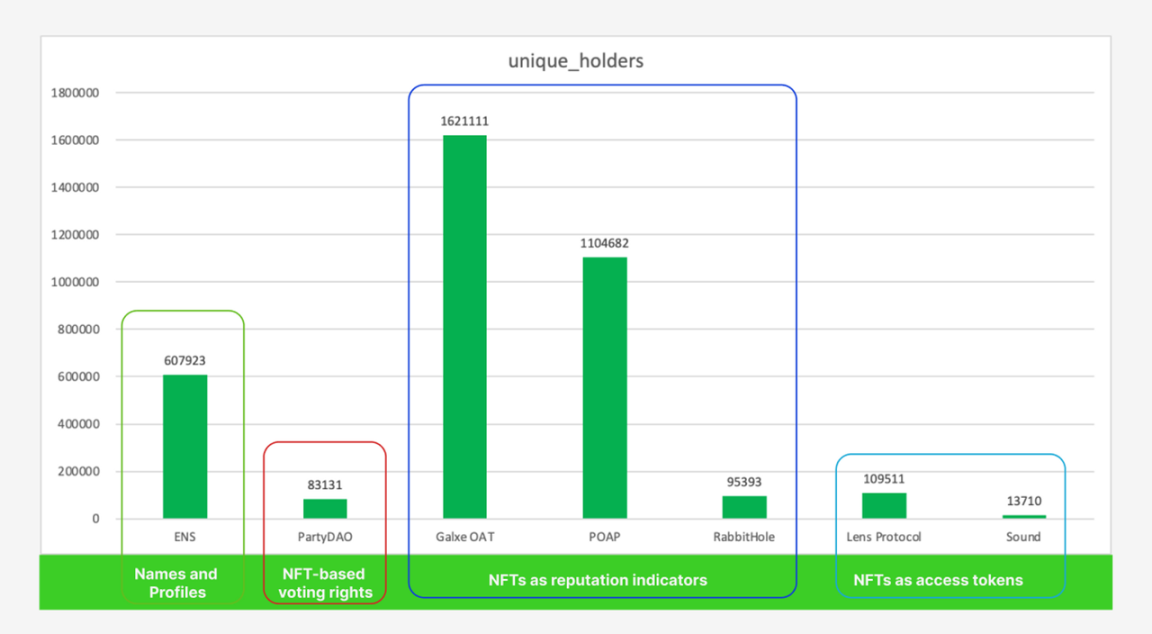The width and height of the screenshot is (1152, 634).
Task: Select the "NFT-based voting rights" label
Action: (325, 583)
